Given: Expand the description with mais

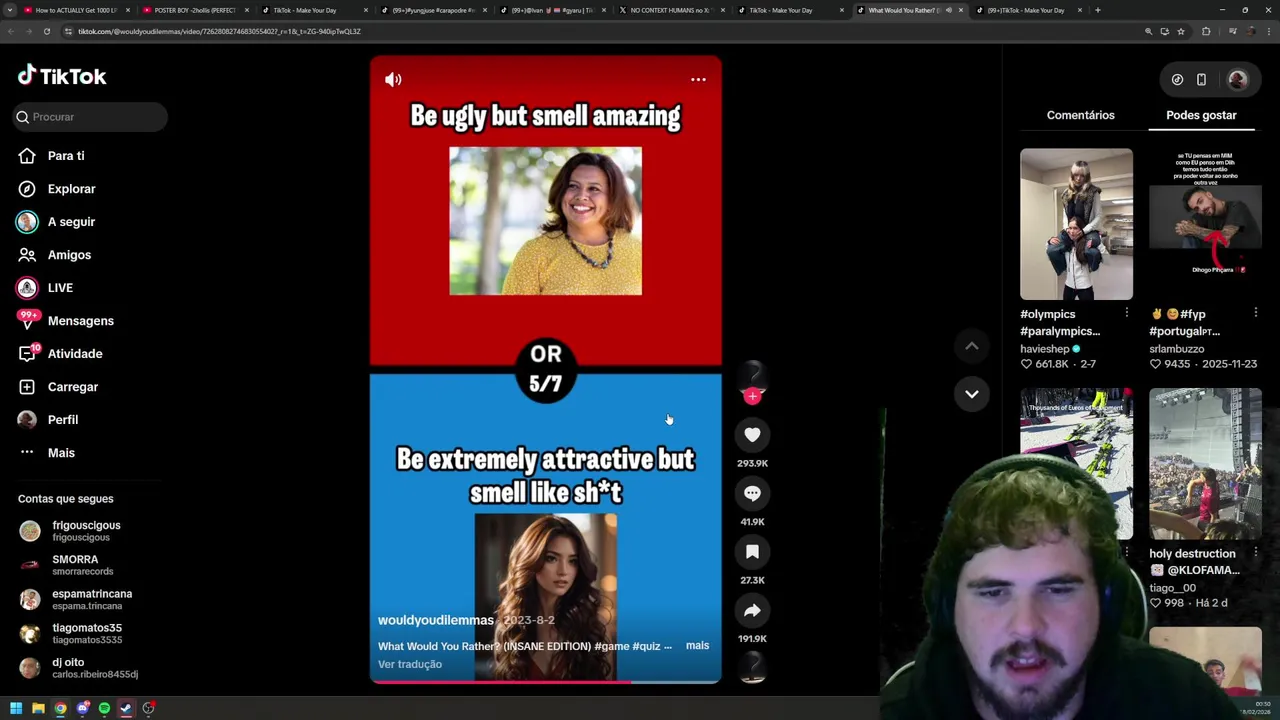Looking at the screenshot, I should pos(697,646).
